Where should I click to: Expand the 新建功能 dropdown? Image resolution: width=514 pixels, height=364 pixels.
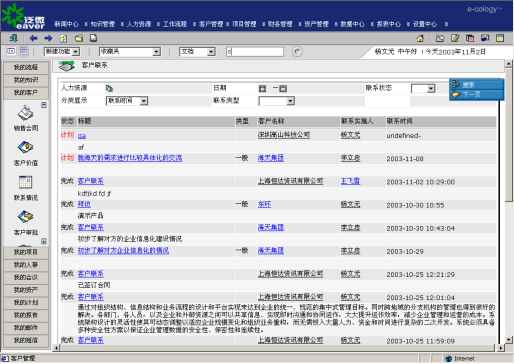click(76, 52)
